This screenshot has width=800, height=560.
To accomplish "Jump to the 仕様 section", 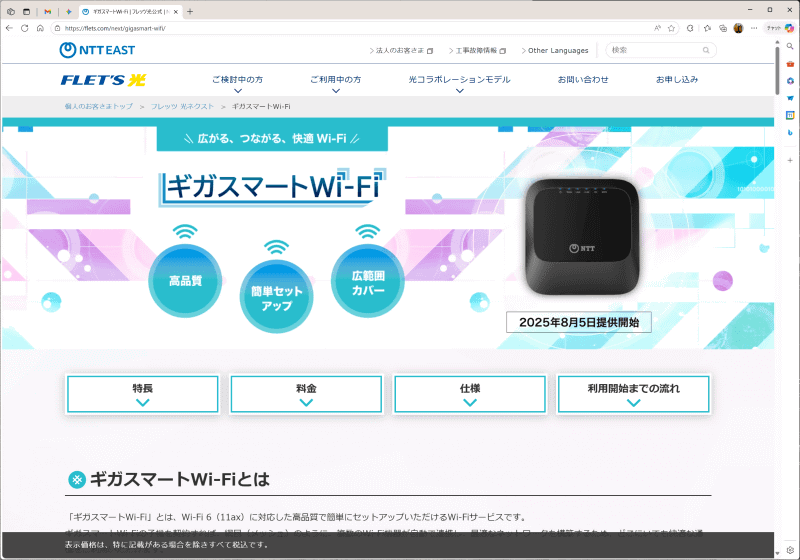I will click(x=470, y=394).
